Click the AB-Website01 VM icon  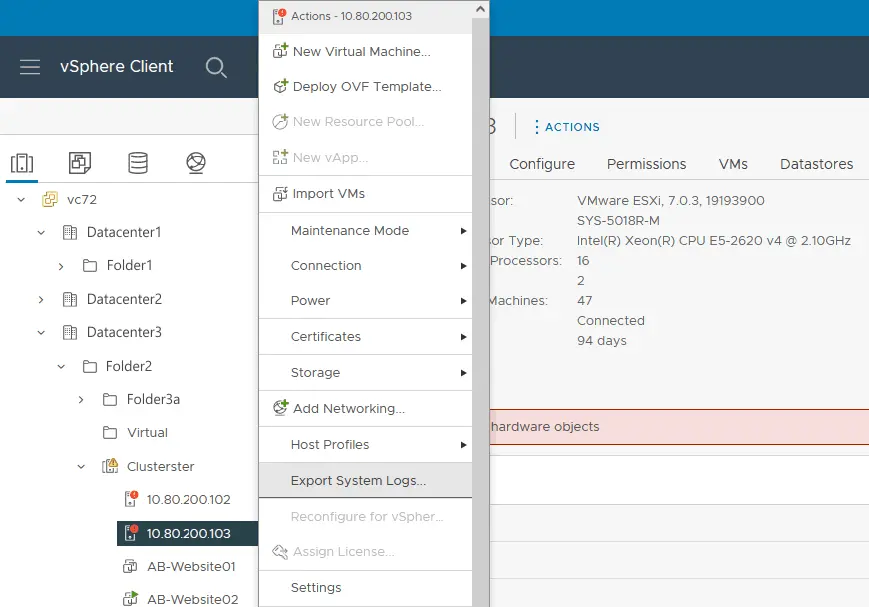point(130,567)
